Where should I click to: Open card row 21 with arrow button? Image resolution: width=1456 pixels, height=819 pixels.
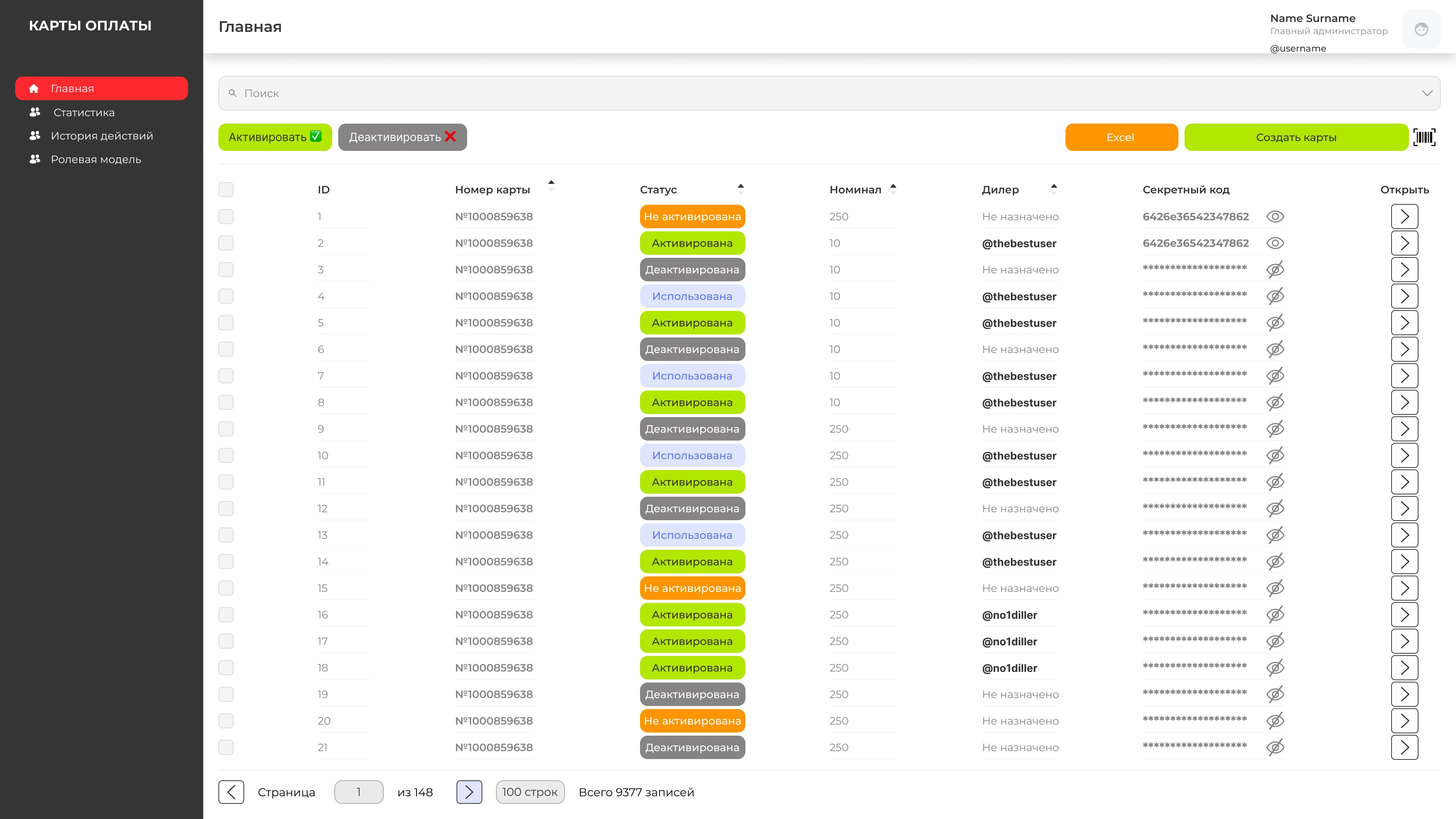pos(1404,748)
